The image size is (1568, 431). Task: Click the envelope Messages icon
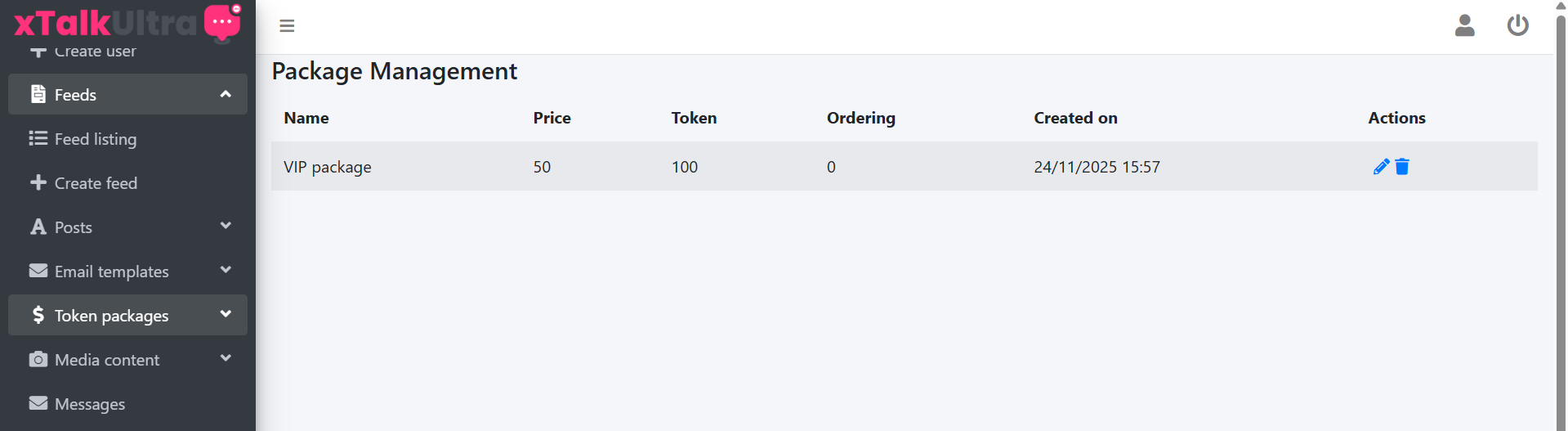[38, 403]
